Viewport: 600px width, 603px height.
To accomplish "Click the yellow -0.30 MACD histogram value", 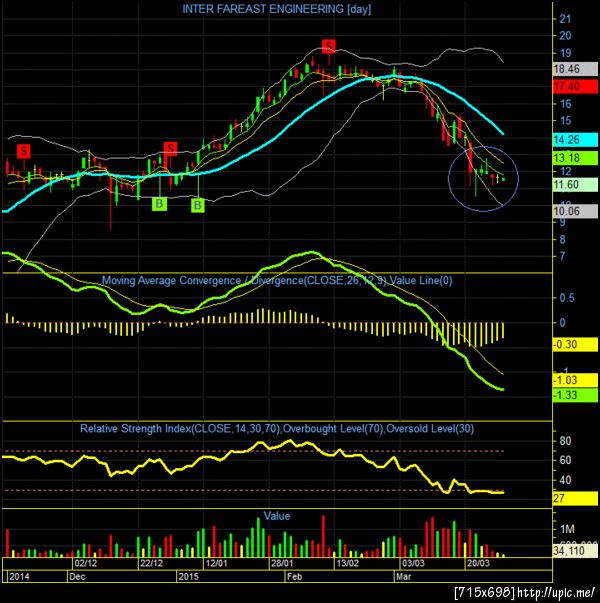I will [x=575, y=345].
